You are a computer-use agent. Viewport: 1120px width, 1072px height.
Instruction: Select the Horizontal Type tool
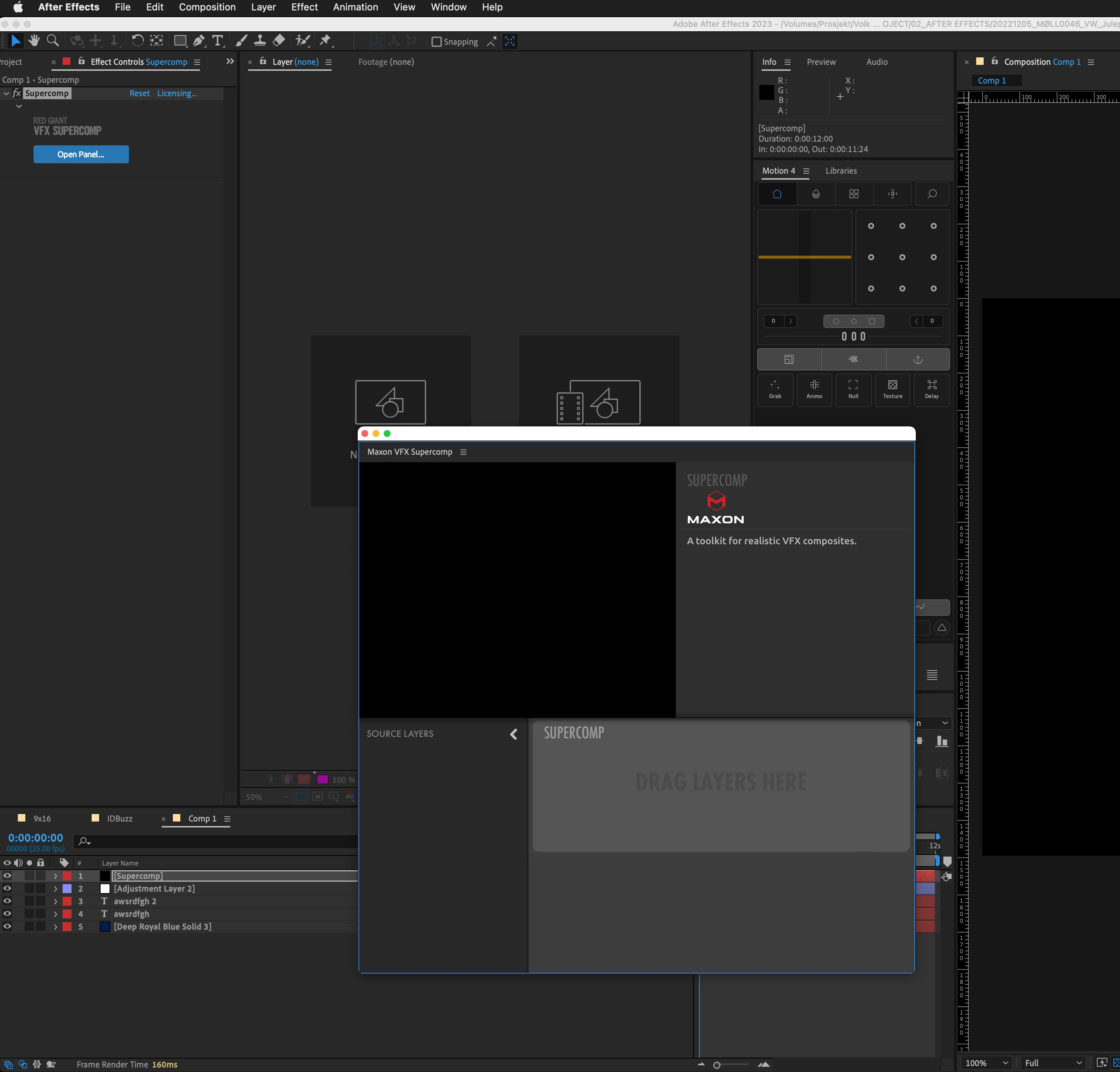pos(218,41)
